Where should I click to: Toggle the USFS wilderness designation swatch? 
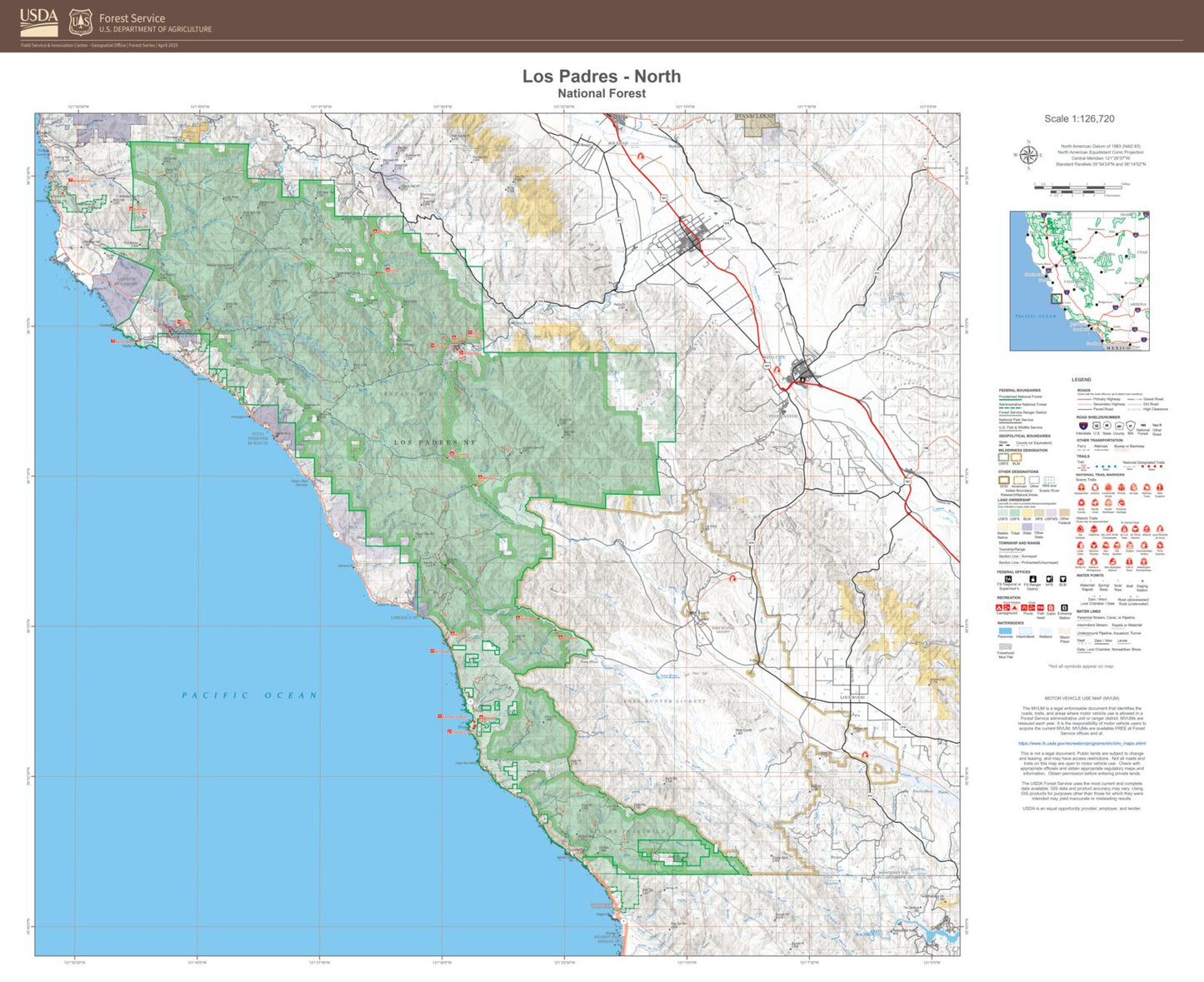[x=1003, y=456]
